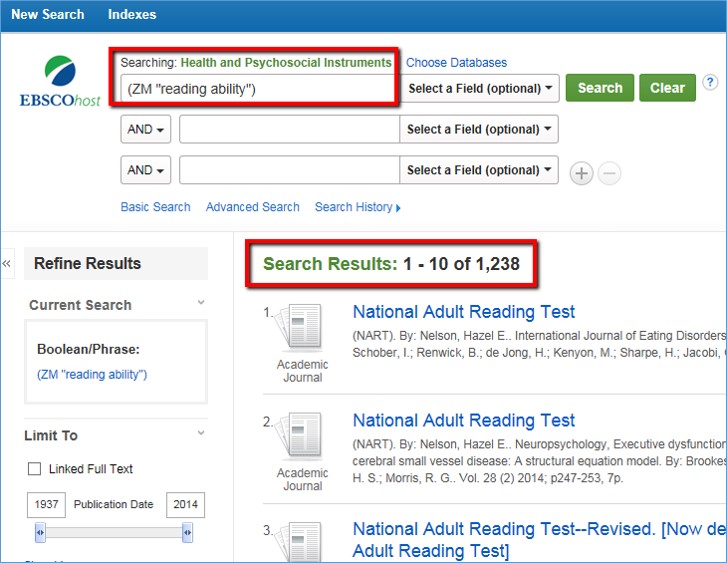The image size is (727, 563).
Task: Focus the second search term field
Action: click(x=289, y=129)
